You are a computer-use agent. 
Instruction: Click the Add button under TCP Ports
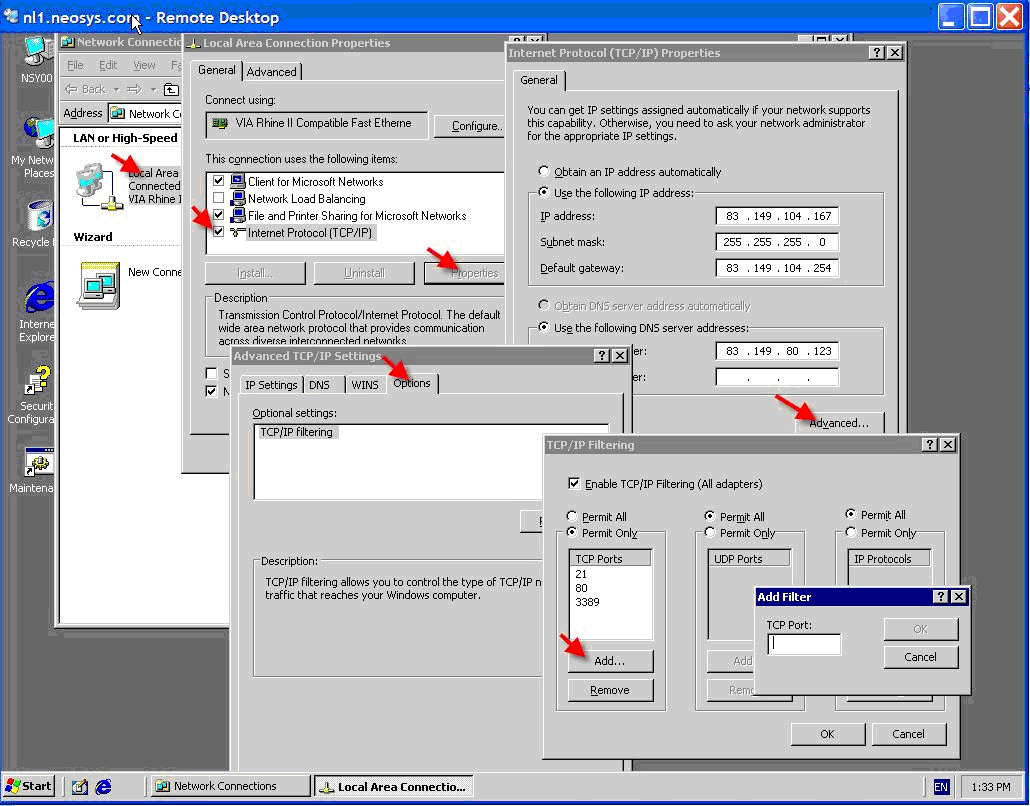pos(609,661)
